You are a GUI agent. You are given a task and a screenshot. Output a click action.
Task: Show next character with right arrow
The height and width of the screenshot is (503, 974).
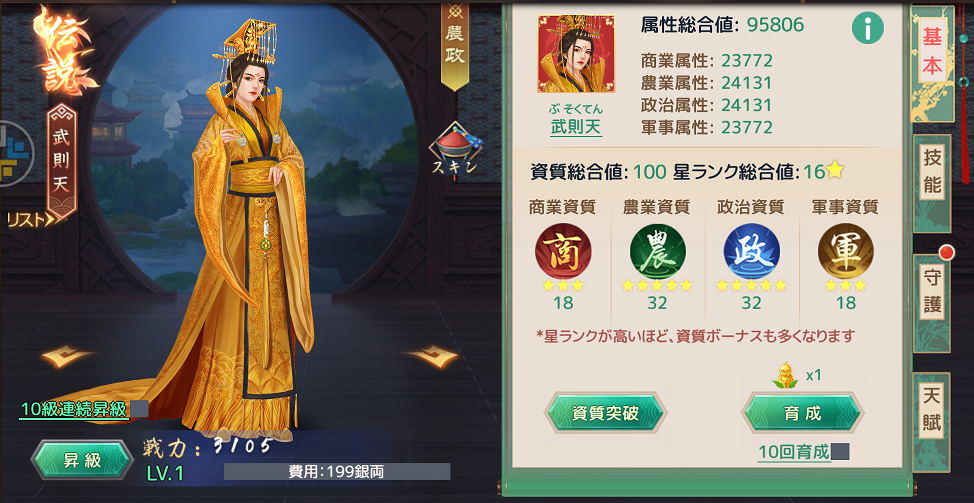click(432, 356)
